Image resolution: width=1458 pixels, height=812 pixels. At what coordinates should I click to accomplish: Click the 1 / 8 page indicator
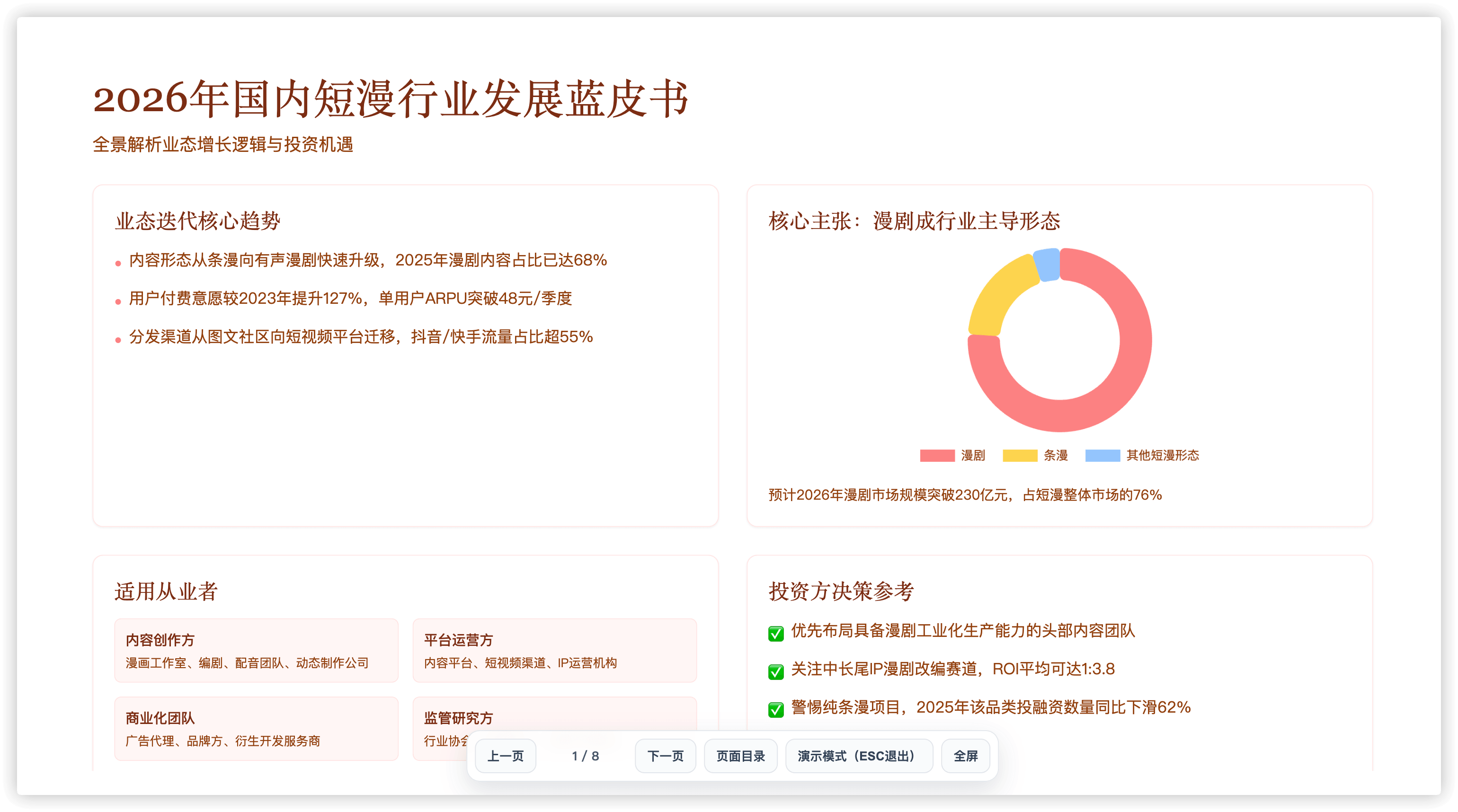click(585, 756)
